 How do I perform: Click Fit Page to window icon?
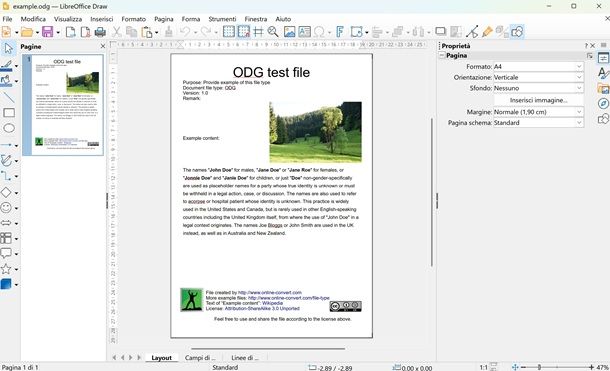(x=515, y=367)
